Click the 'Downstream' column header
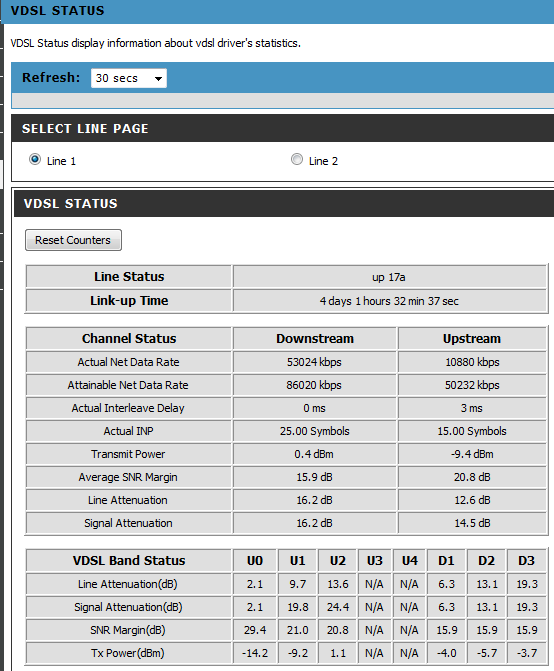 pyautogui.click(x=315, y=338)
